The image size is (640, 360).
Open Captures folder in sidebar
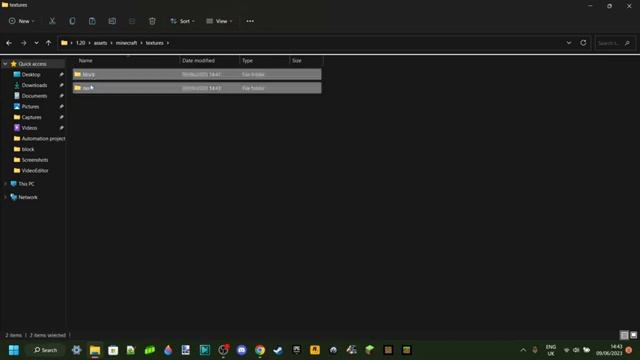tap(31, 117)
